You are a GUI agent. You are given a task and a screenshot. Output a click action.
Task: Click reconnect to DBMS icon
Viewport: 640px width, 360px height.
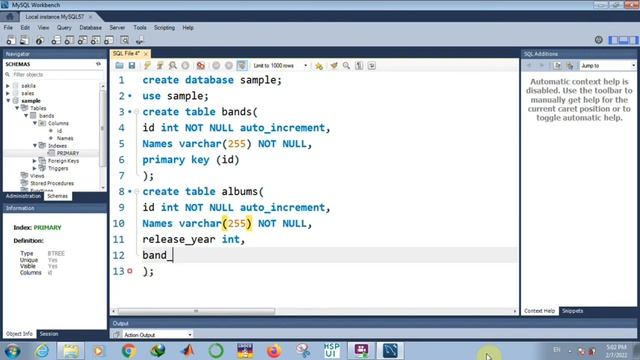140,40
